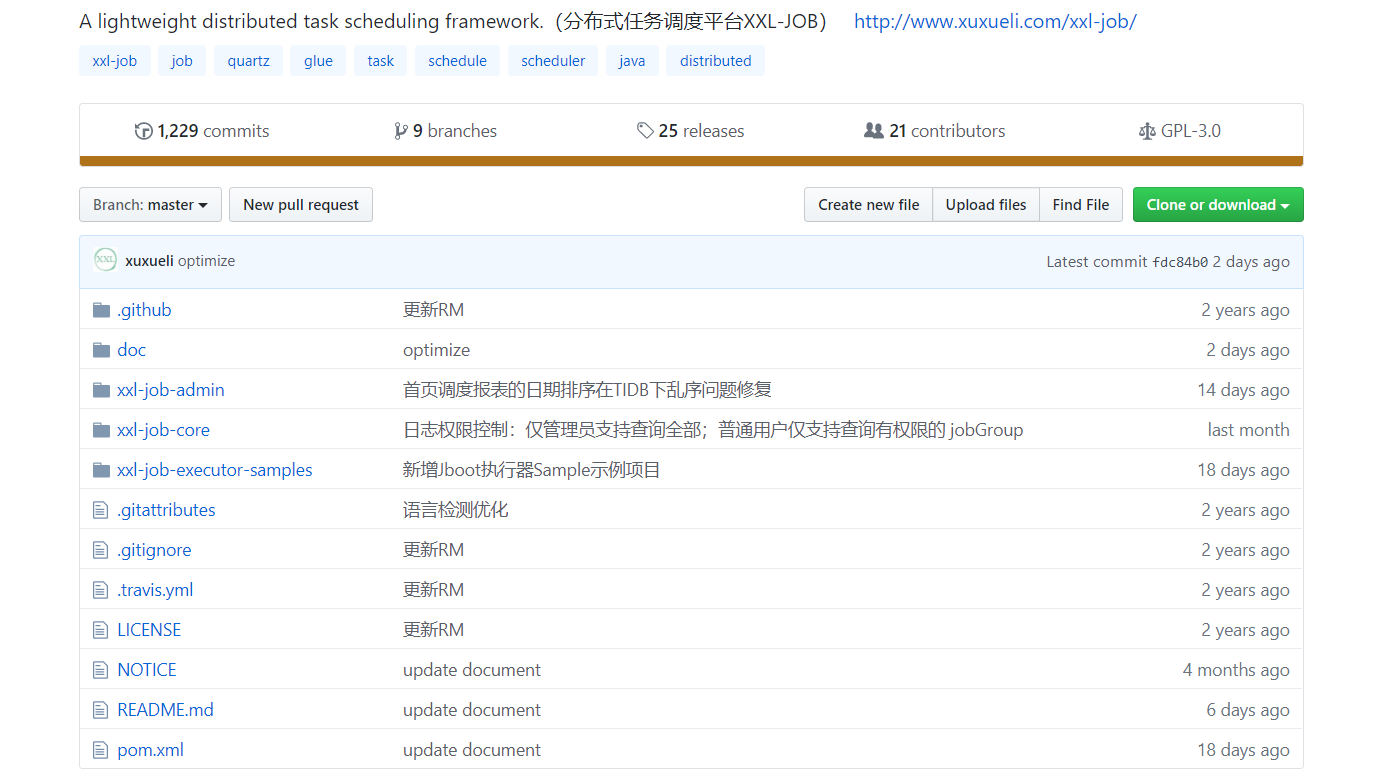This screenshot has height=777, width=1394.
Task: Open the Branch: master dropdown
Action: [150, 204]
